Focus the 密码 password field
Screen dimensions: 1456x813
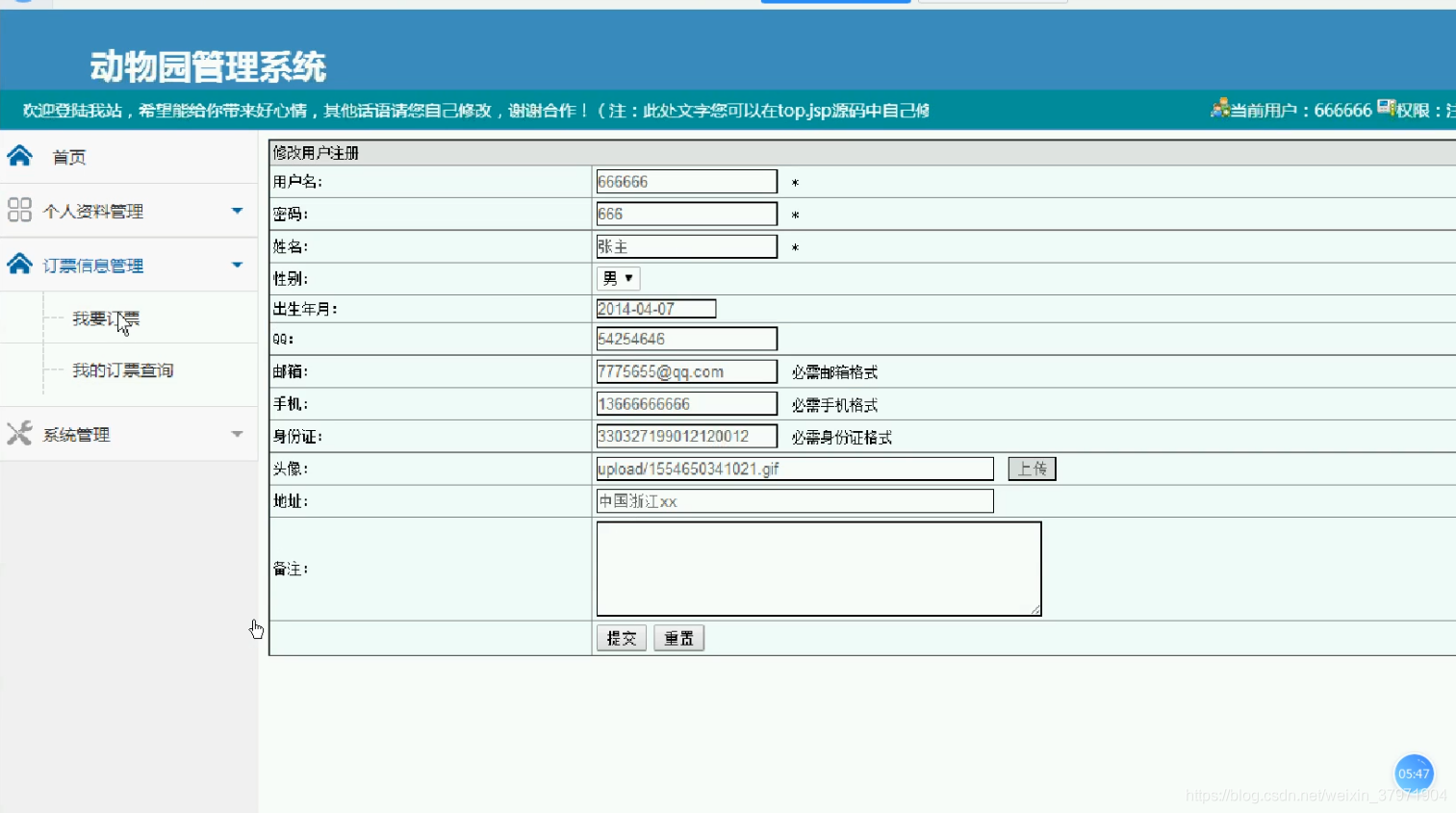[686, 214]
